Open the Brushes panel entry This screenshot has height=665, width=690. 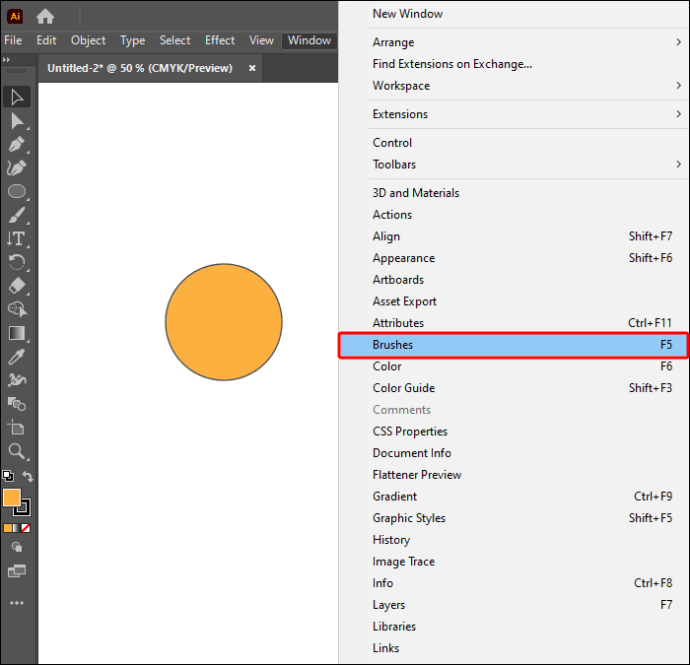(x=513, y=345)
